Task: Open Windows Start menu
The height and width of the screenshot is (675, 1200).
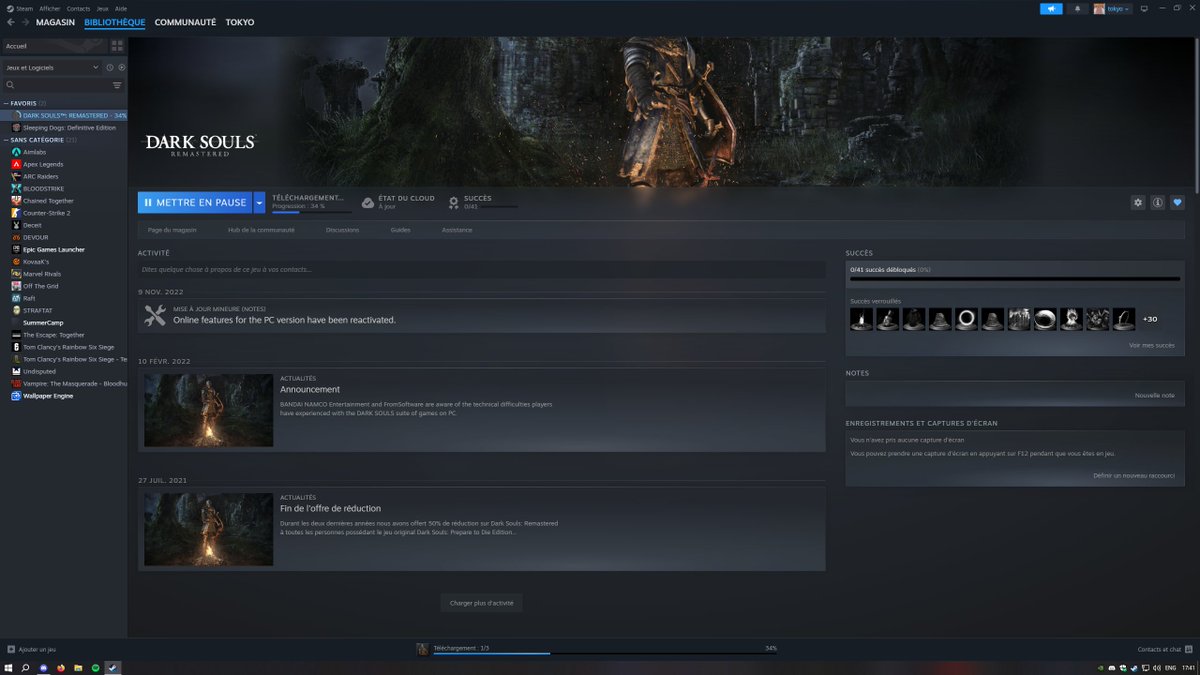Action: 8,667
